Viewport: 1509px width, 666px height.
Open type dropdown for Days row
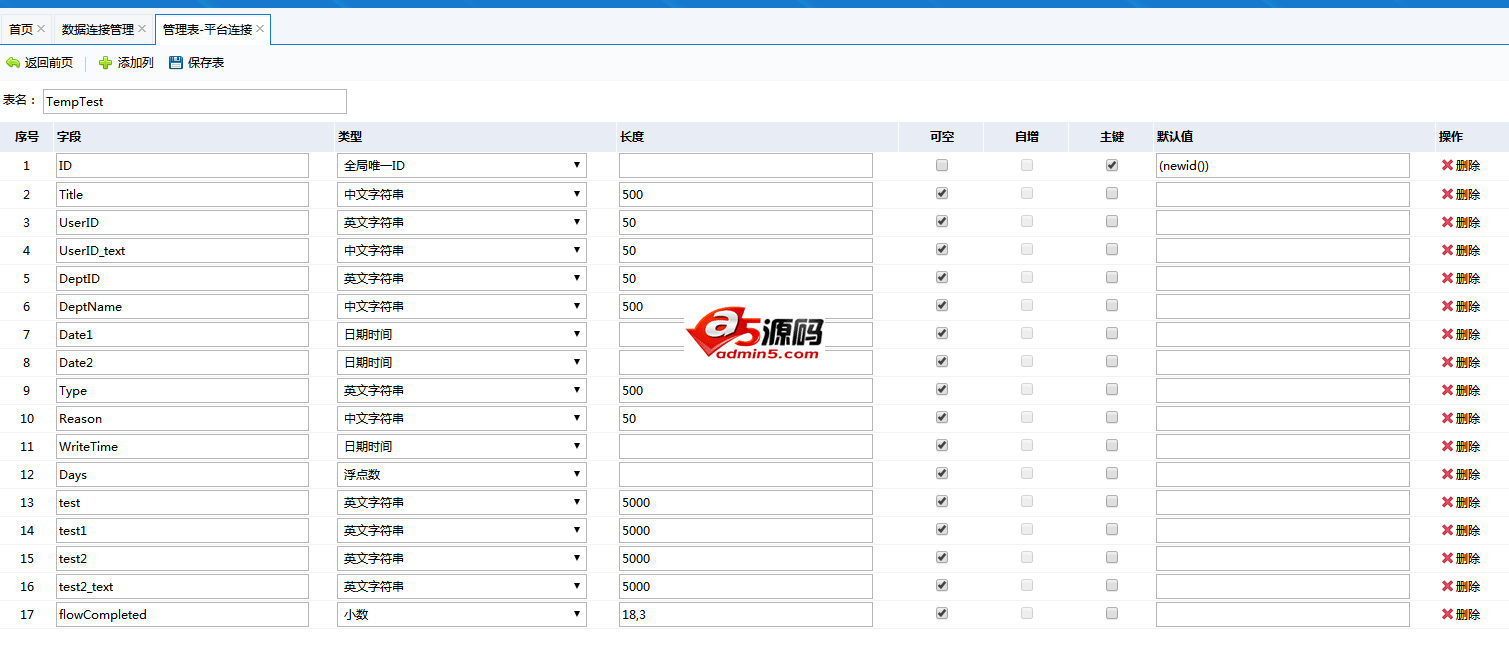[x=462, y=474]
